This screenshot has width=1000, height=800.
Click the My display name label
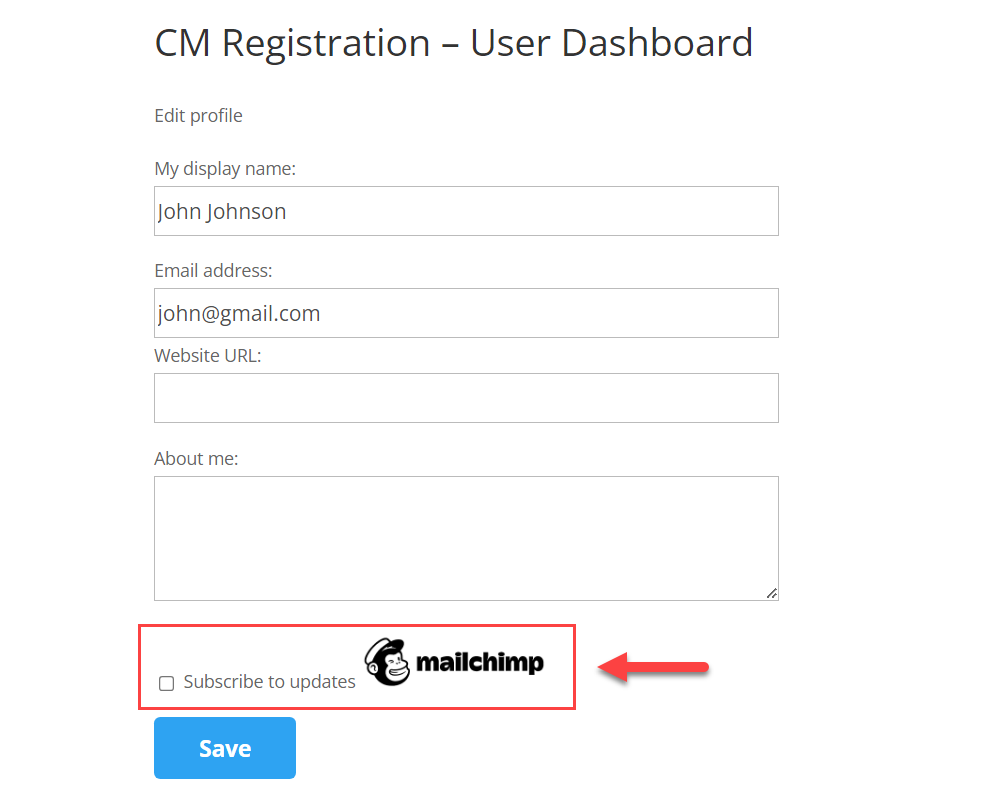[x=225, y=168]
